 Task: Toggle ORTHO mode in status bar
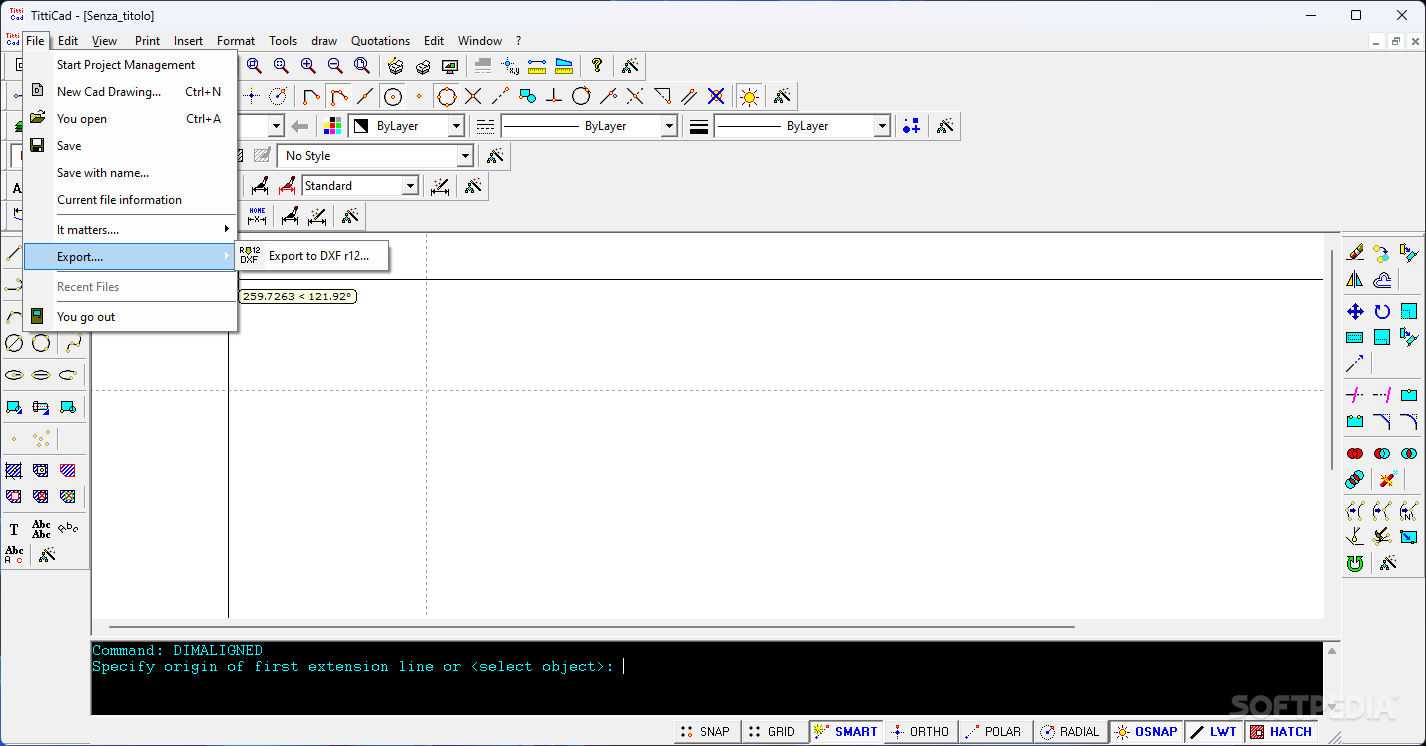pyautogui.click(x=920, y=731)
